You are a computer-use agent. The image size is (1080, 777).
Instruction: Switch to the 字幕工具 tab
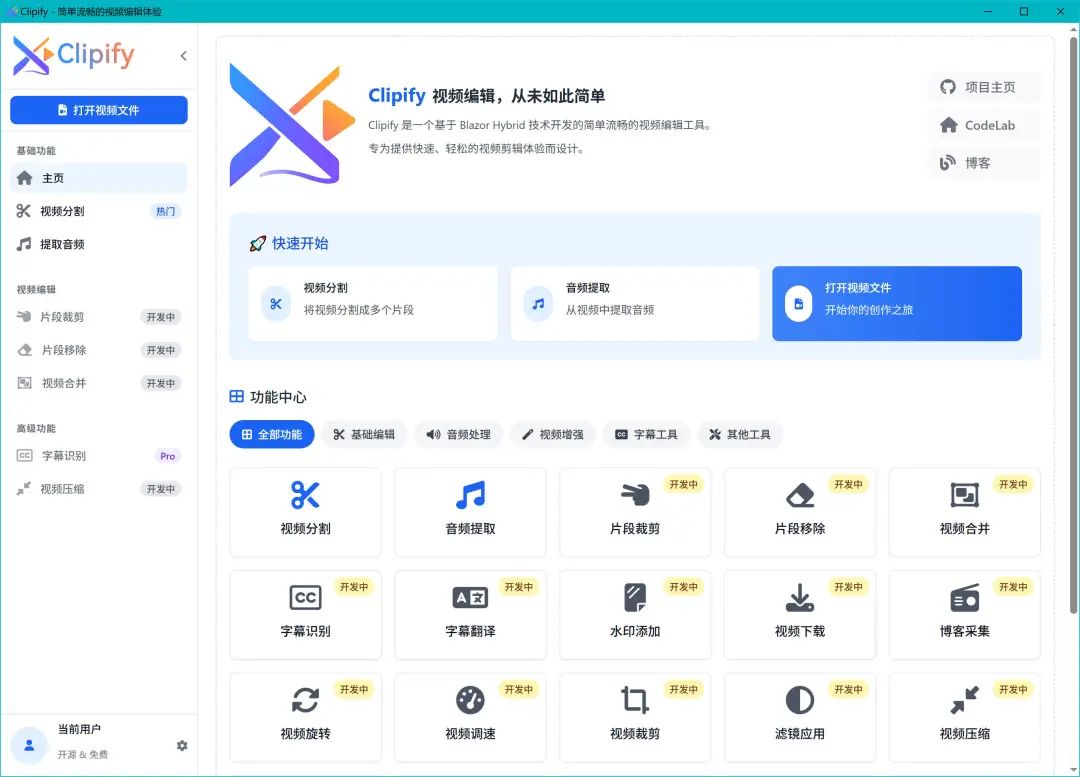646,435
